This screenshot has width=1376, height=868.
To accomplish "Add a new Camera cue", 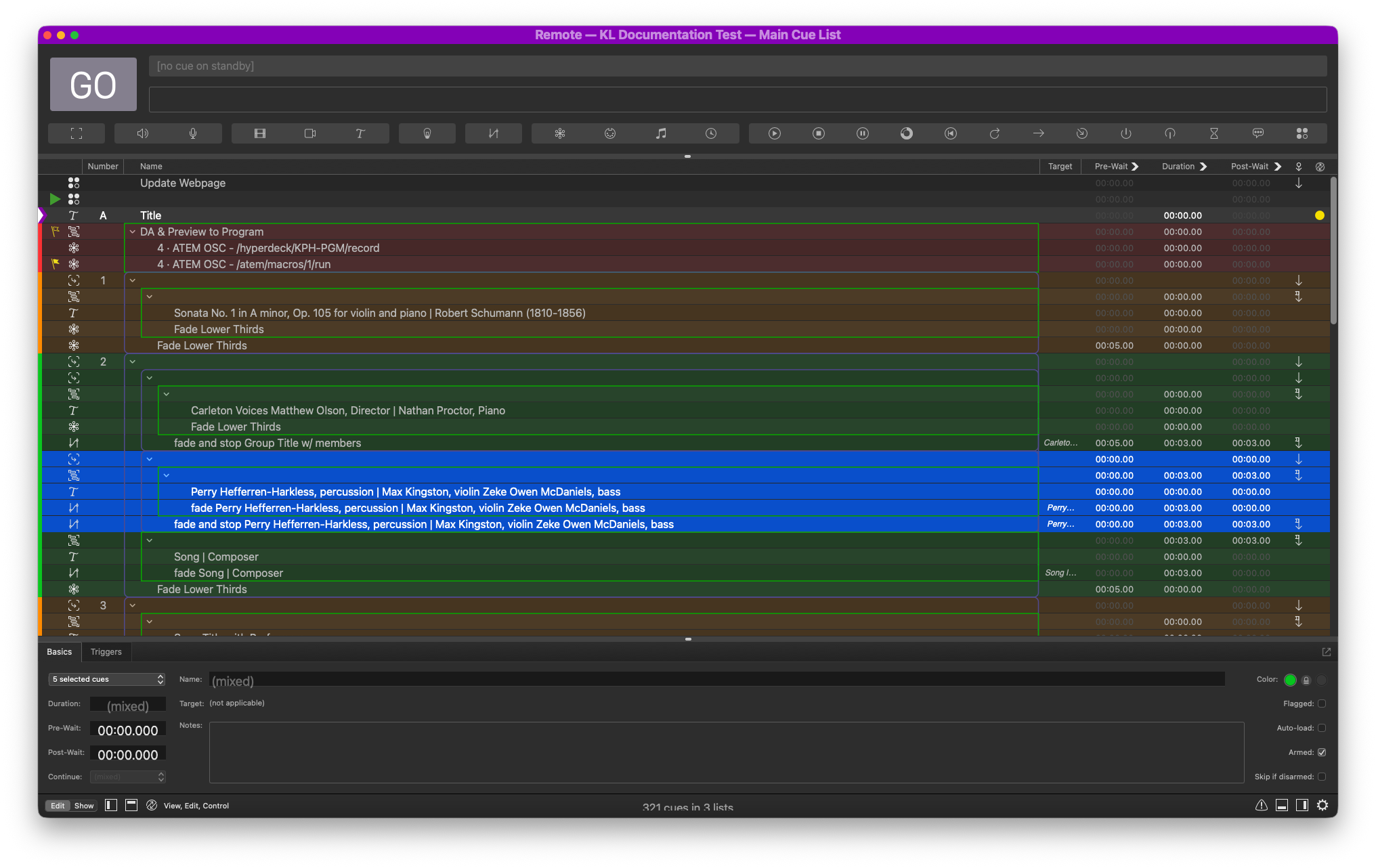I will pyautogui.click(x=310, y=133).
